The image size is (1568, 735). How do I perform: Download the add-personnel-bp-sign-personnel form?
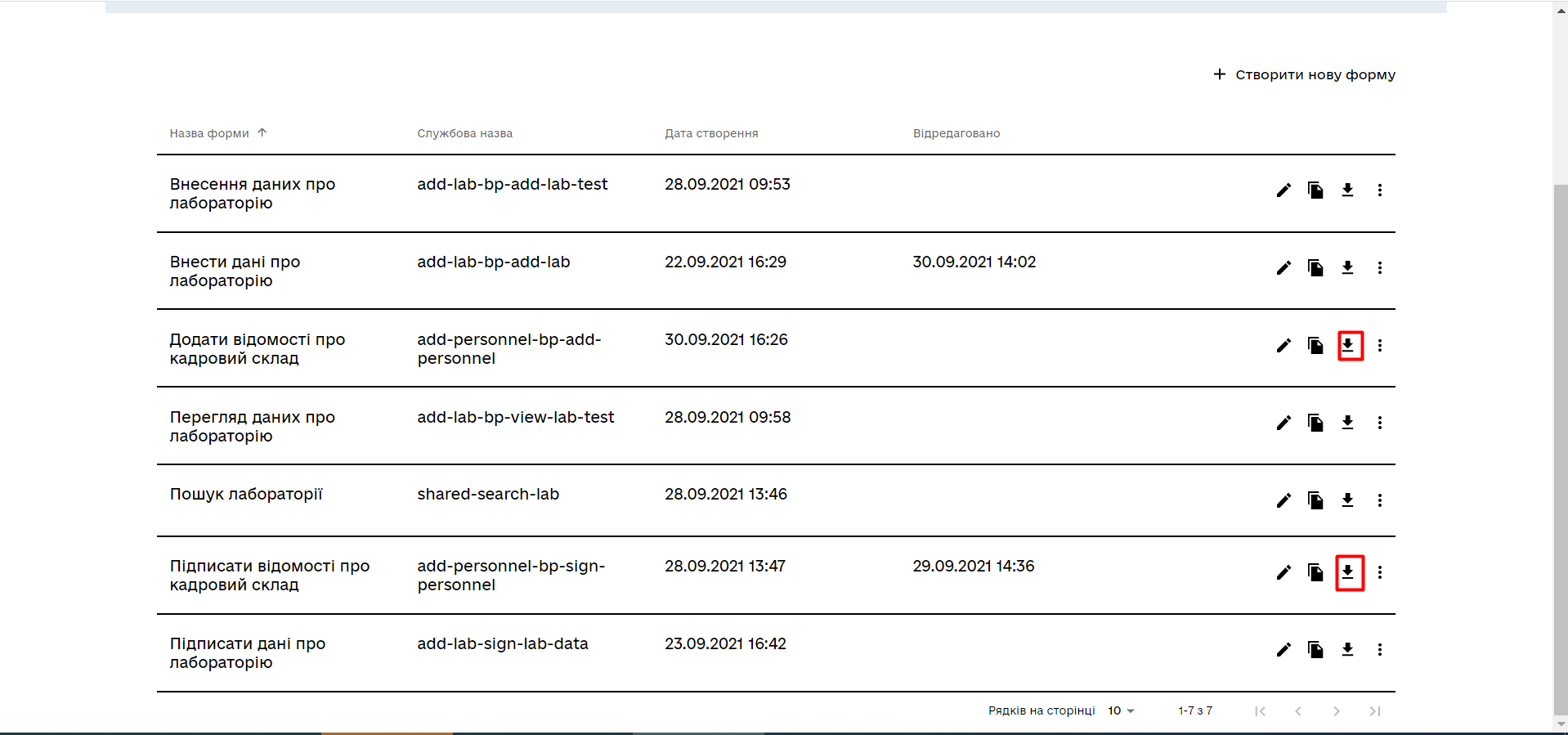[1347, 572]
